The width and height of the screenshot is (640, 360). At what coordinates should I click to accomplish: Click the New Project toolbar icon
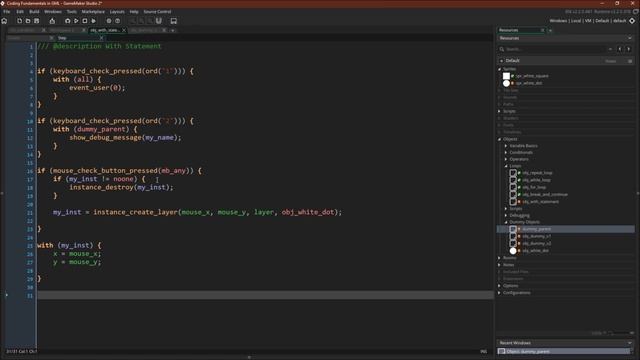coord(19,21)
